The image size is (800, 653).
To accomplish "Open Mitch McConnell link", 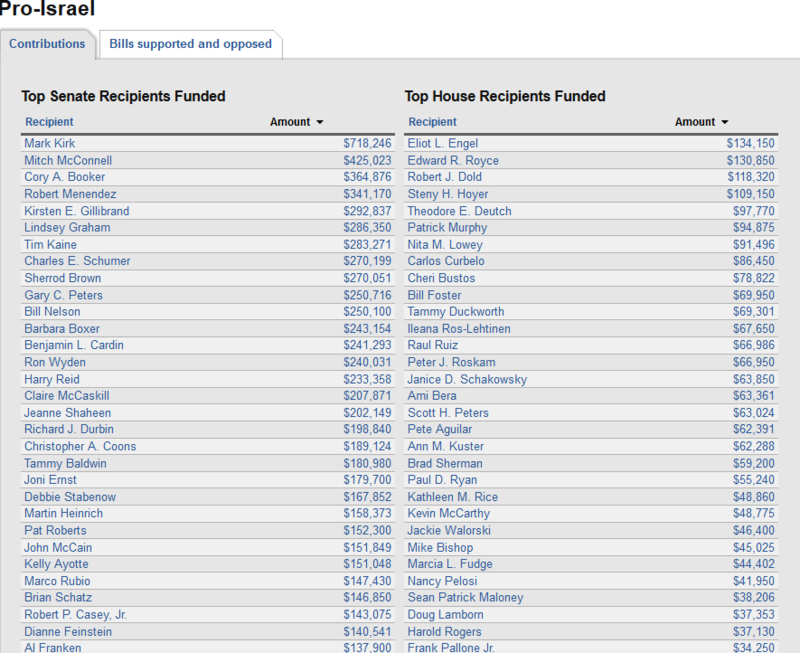I will [x=68, y=161].
